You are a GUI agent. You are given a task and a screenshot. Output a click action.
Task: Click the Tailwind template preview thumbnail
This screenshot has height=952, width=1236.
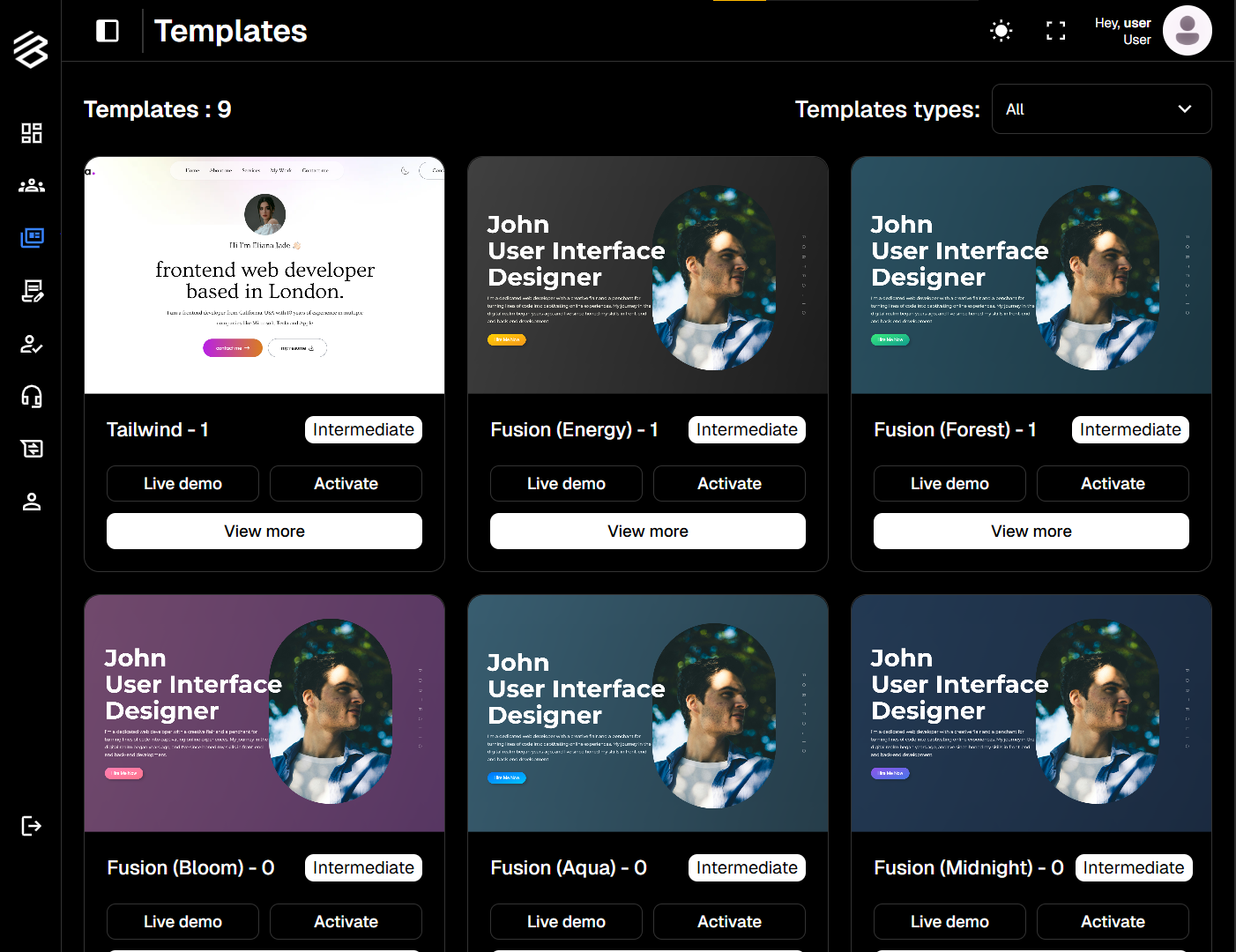pyautogui.click(x=264, y=275)
